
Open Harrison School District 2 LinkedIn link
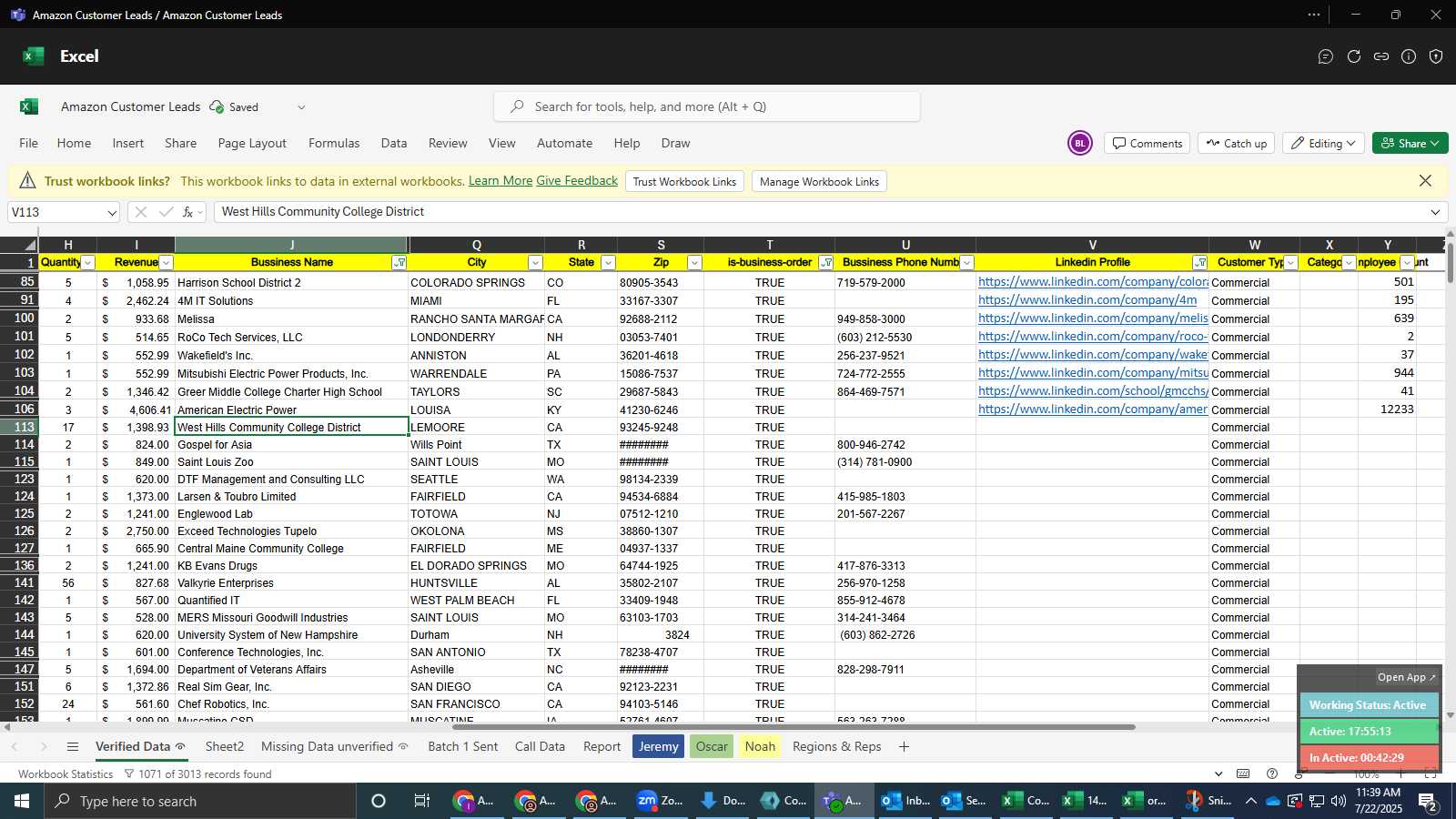[1092, 282]
